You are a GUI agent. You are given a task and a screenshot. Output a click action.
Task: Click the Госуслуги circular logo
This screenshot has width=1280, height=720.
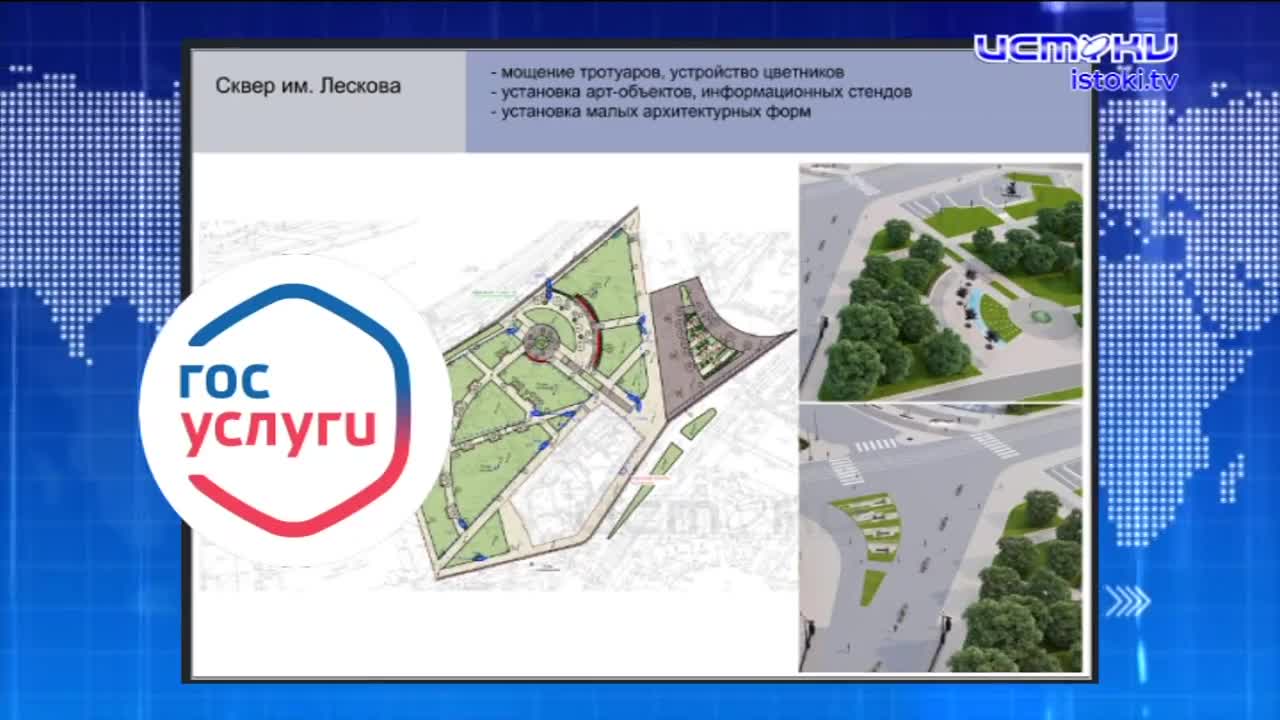click(294, 411)
